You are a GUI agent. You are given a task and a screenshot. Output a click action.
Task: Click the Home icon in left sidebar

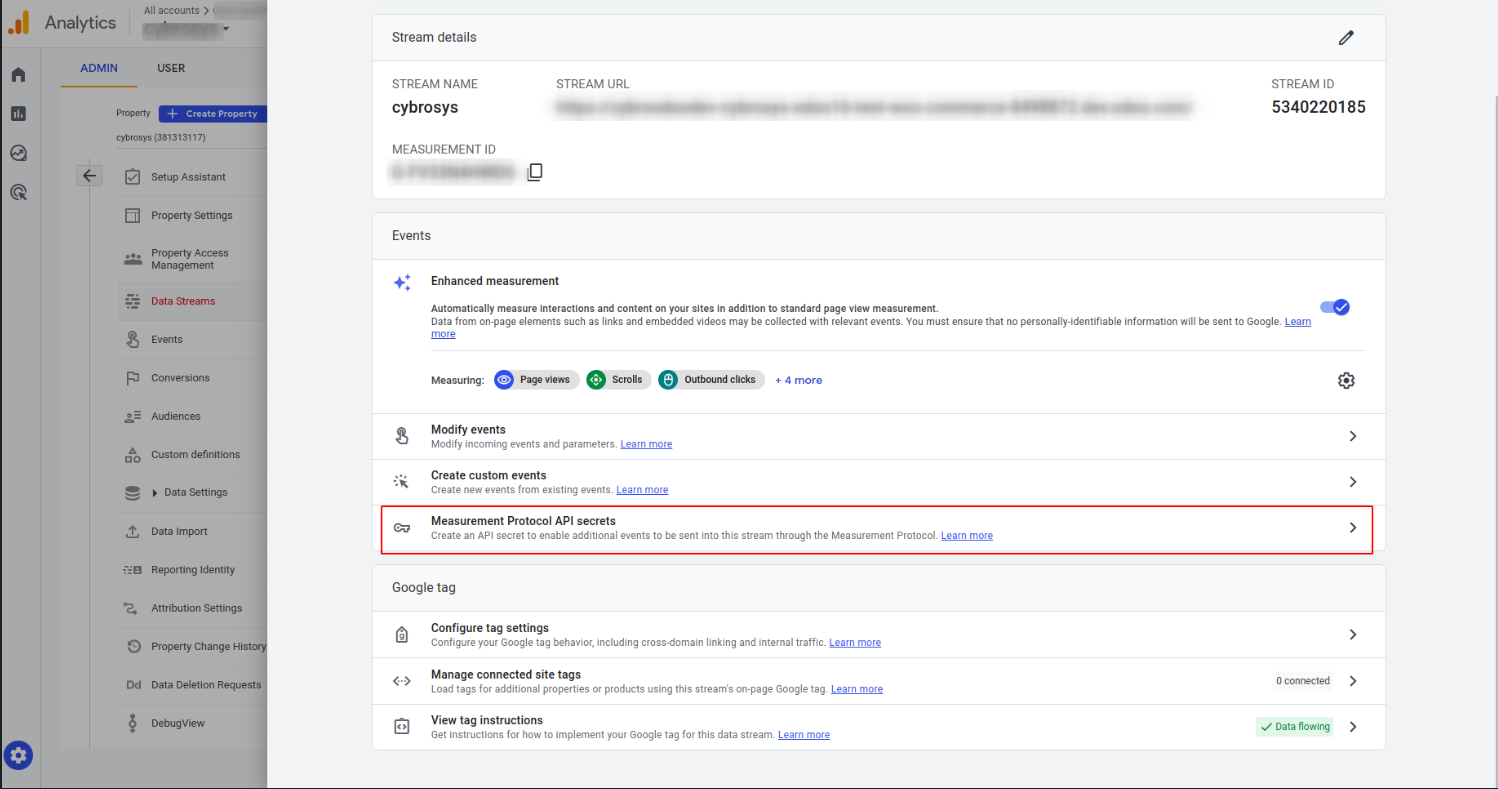18,75
